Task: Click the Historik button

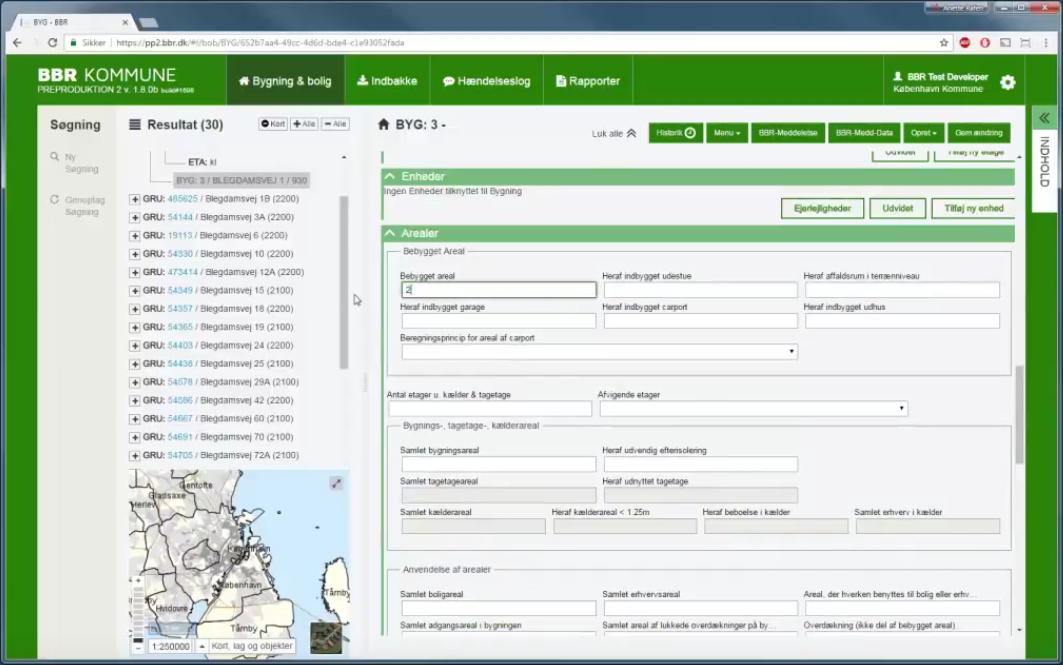Action: point(675,133)
